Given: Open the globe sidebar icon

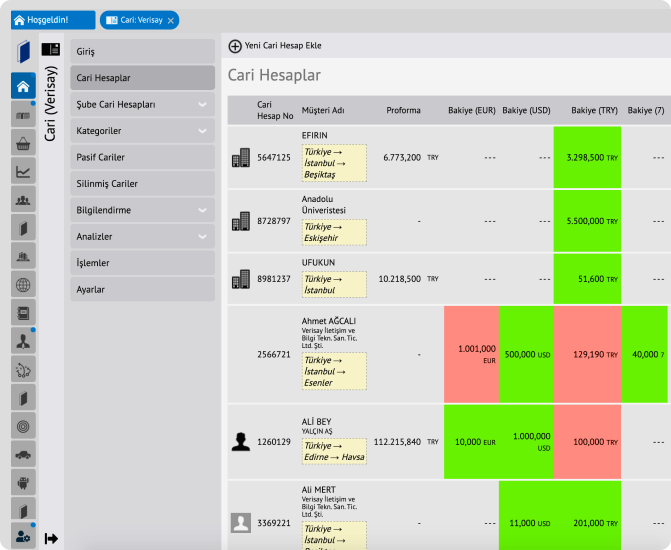Looking at the screenshot, I should pyautogui.click(x=23, y=285).
